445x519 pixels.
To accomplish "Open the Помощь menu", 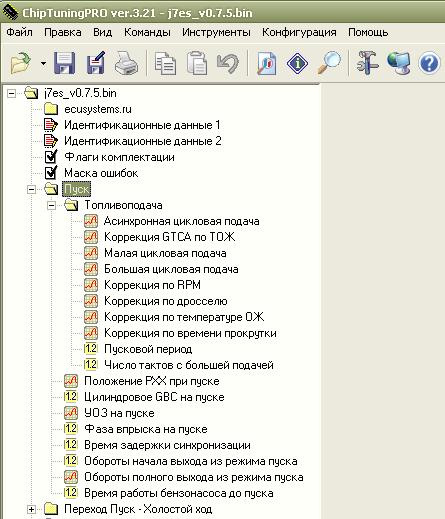I will click(368, 33).
